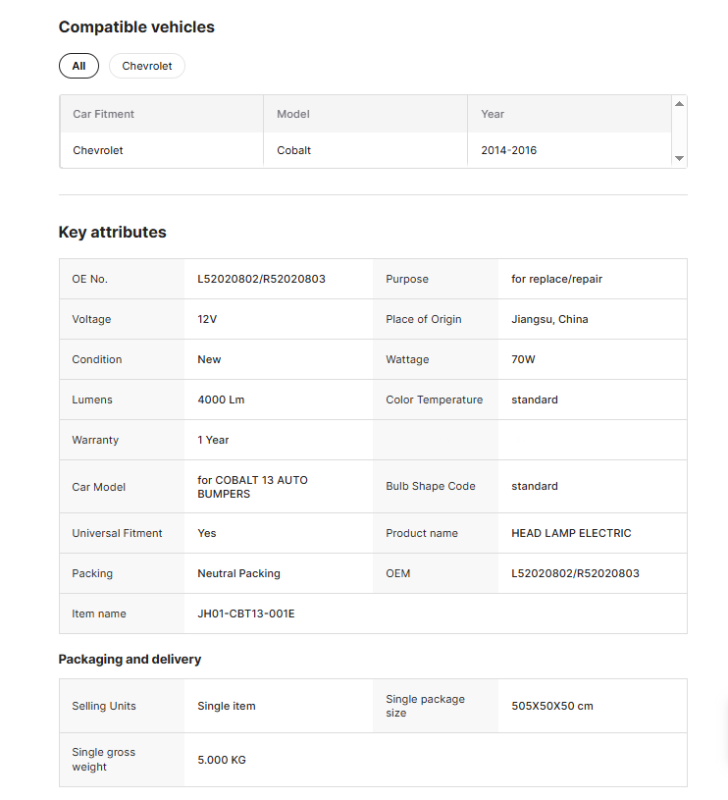The height and width of the screenshot is (800, 728).
Task: Click the 1 Year warranty value
Action: 213,439
